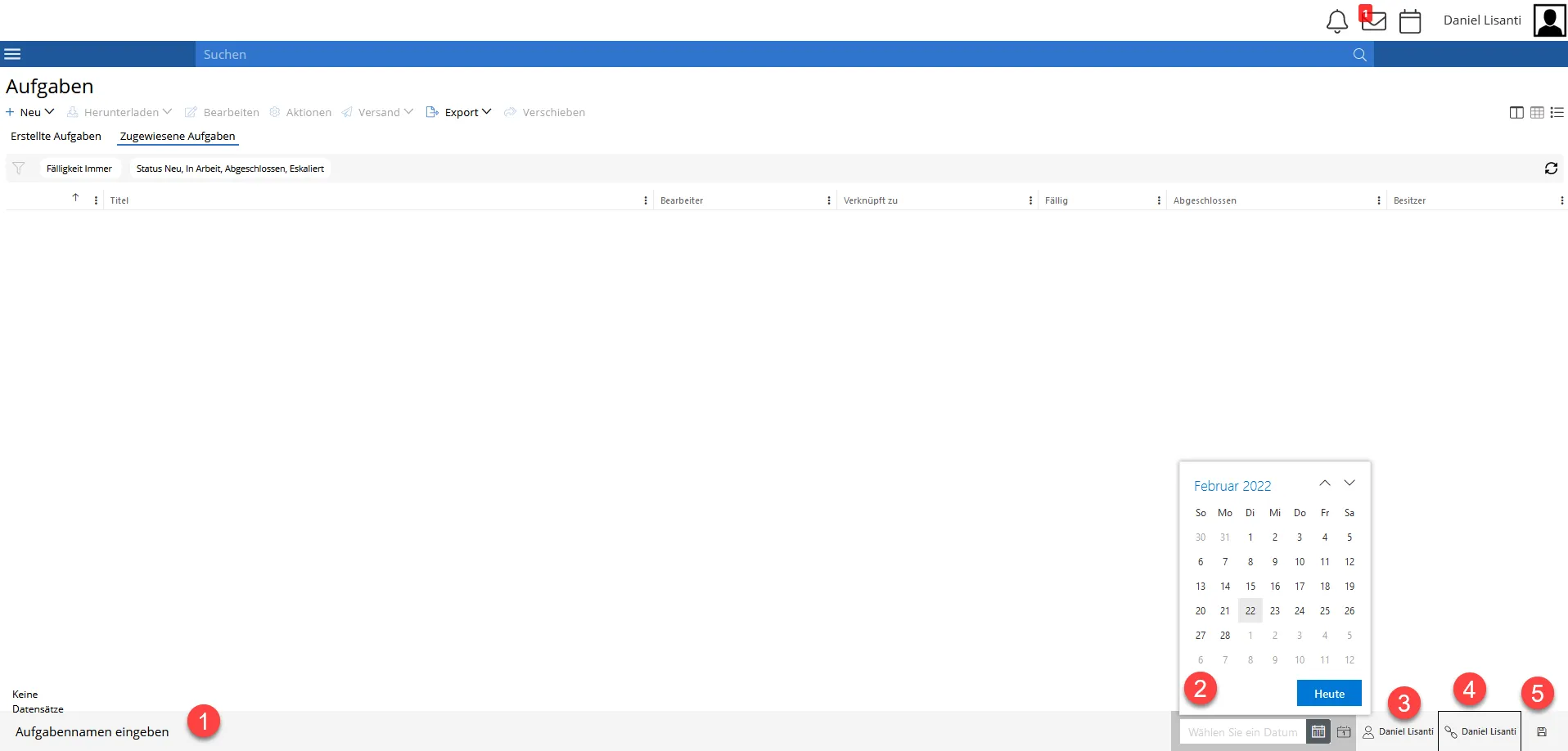Open Bearbeiter column options menu

[x=829, y=200]
